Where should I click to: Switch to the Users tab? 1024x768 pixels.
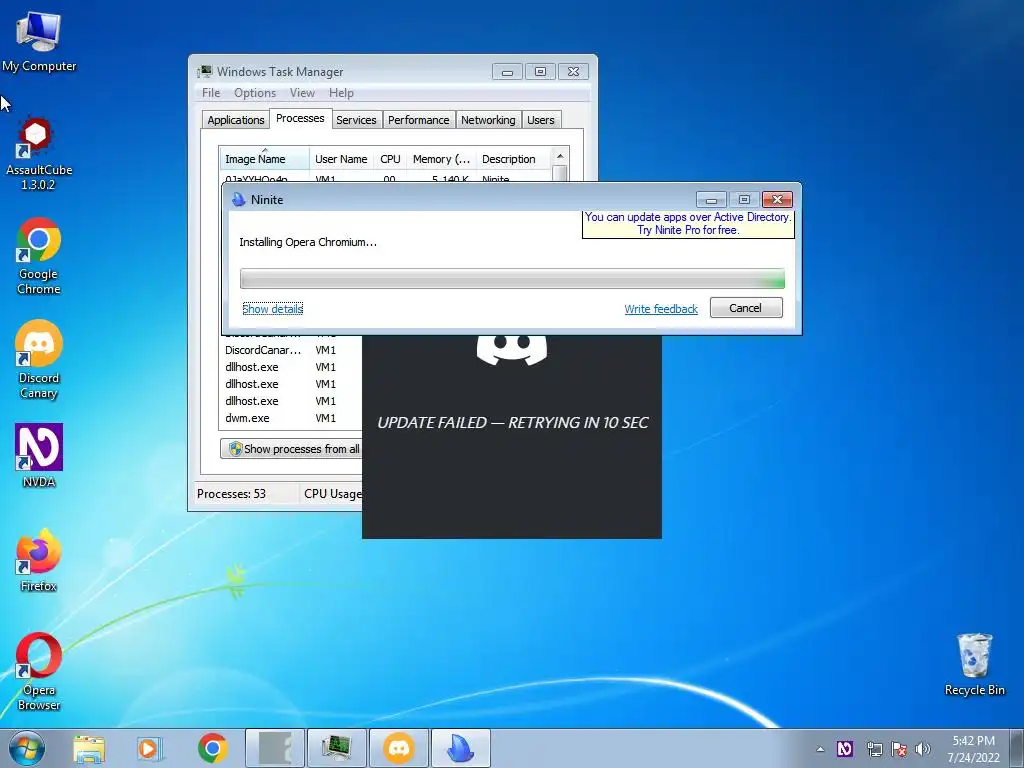[x=541, y=120]
